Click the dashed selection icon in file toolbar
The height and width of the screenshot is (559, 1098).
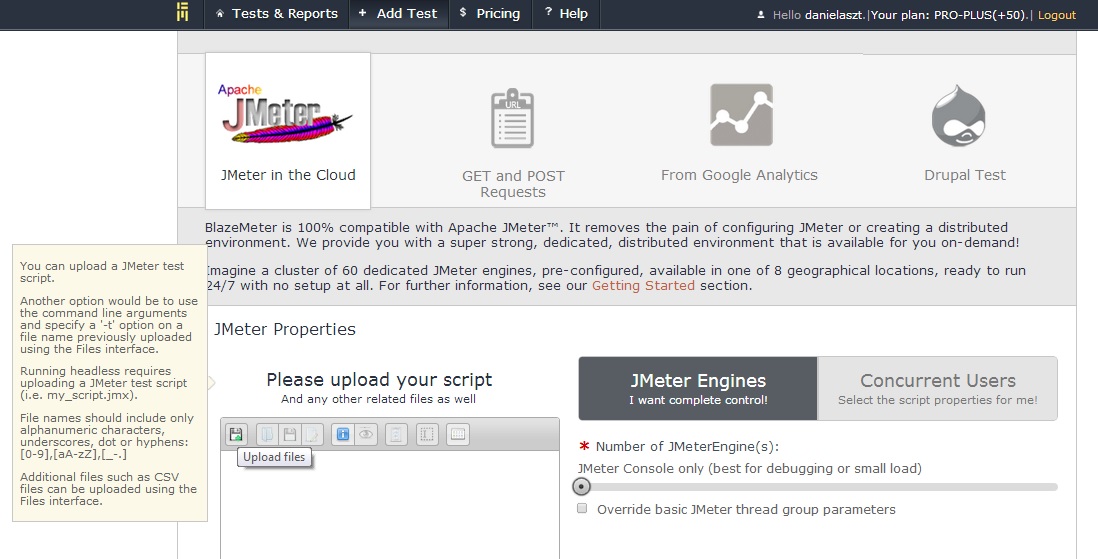426,434
